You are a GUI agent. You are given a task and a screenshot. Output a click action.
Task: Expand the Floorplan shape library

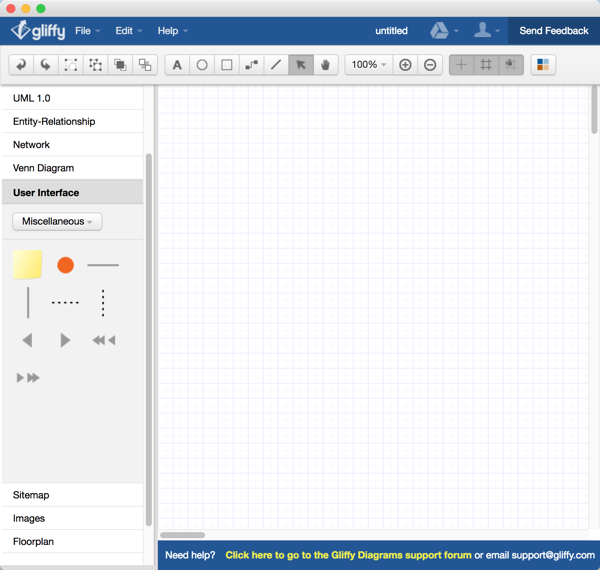coord(72,542)
